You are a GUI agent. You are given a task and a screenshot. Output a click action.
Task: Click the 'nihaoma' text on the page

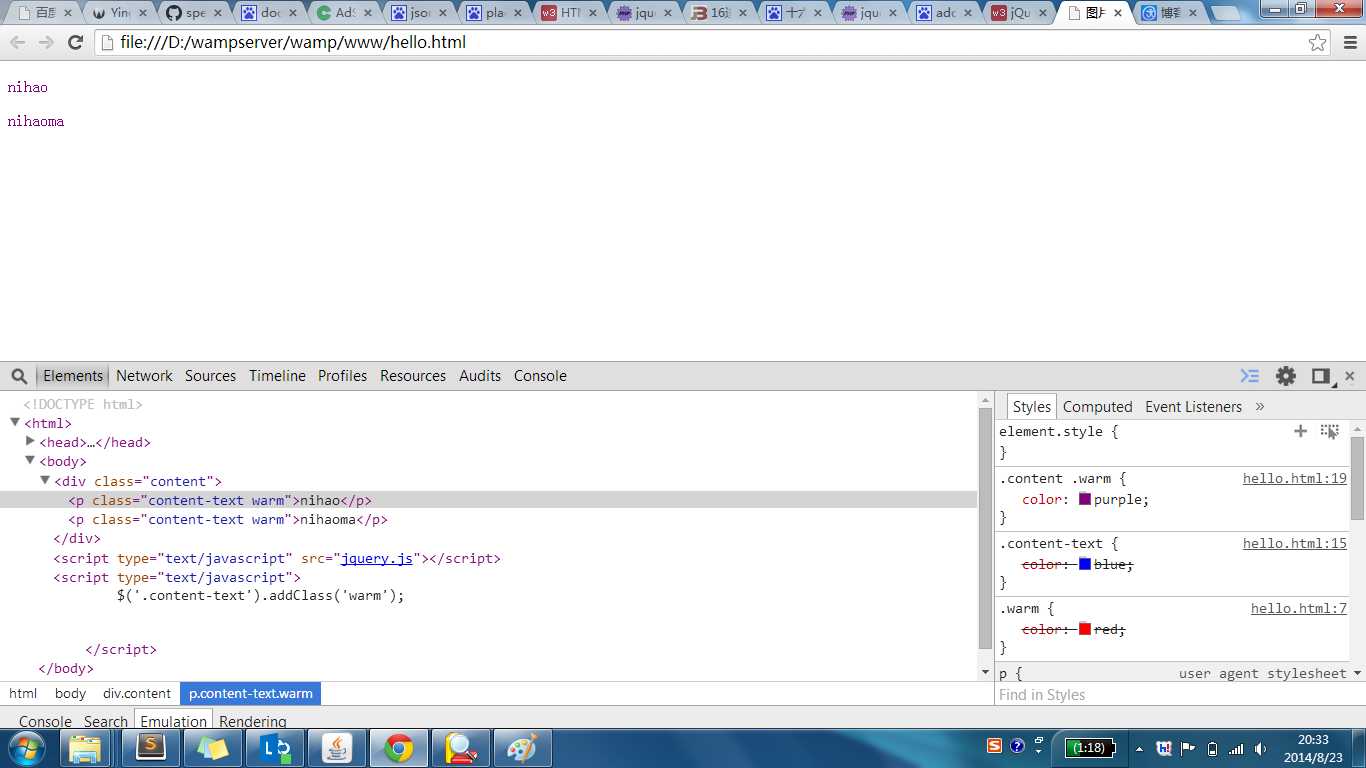(x=36, y=121)
